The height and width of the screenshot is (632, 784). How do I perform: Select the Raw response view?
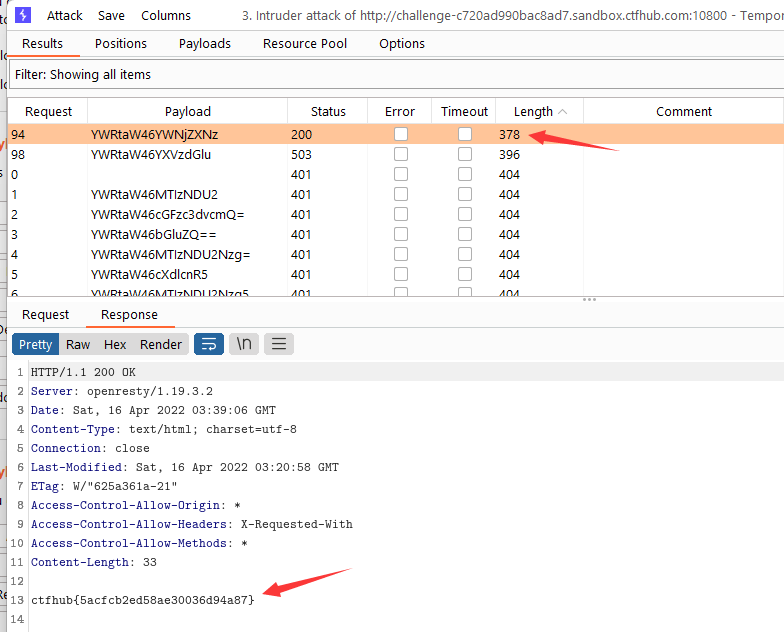[78, 344]
